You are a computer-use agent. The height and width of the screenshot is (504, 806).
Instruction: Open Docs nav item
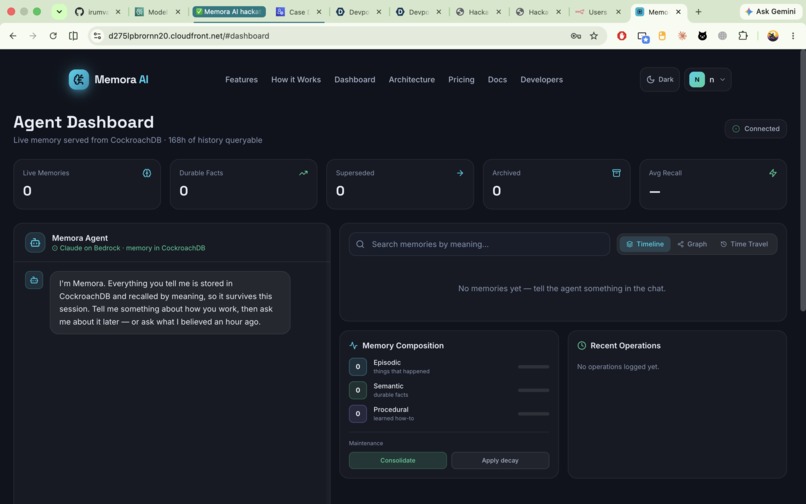pyautogui.click(x=497, y=80)
